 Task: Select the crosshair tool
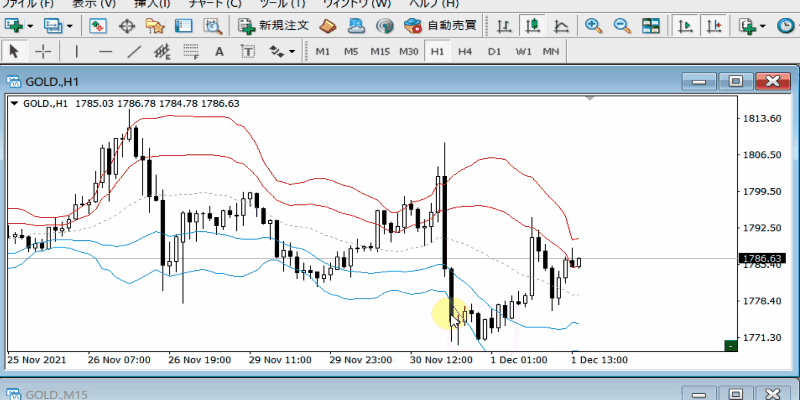coord(43,51)
